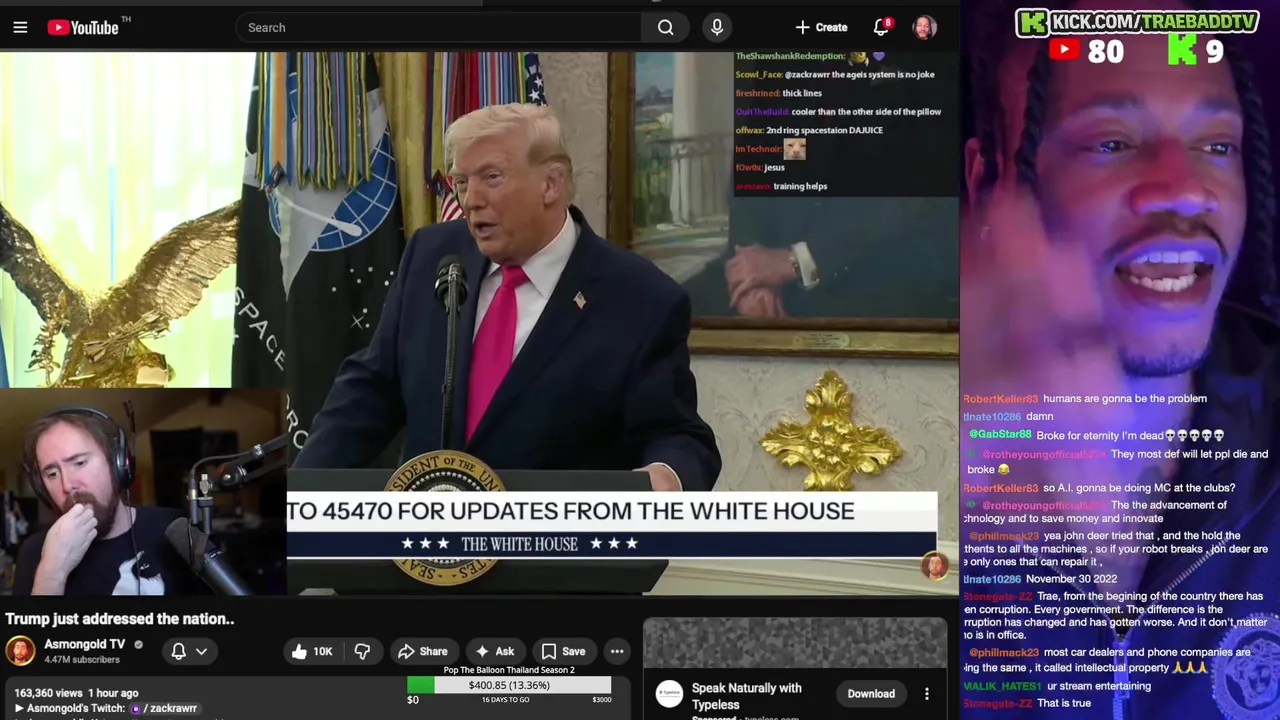Click chat message 'humans are gonna be the problem'
Screen dimensions: 1280x720
[x=1125, y=399]
